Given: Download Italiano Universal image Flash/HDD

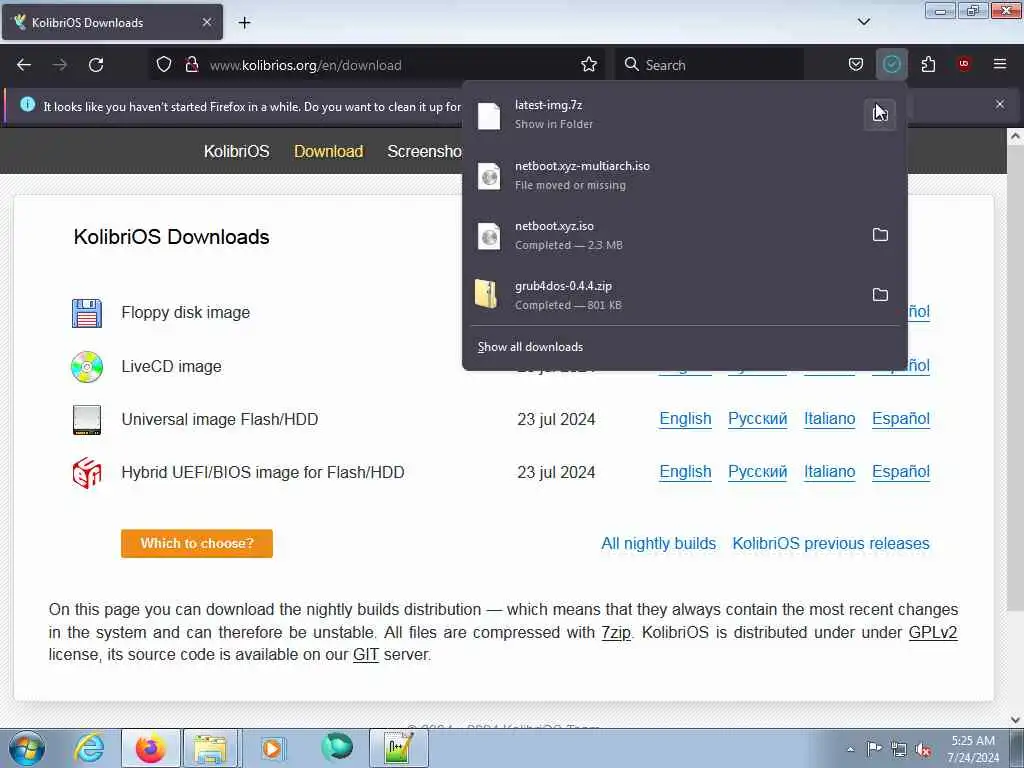Looking at the screenshot, I should (x=829, y=419).
